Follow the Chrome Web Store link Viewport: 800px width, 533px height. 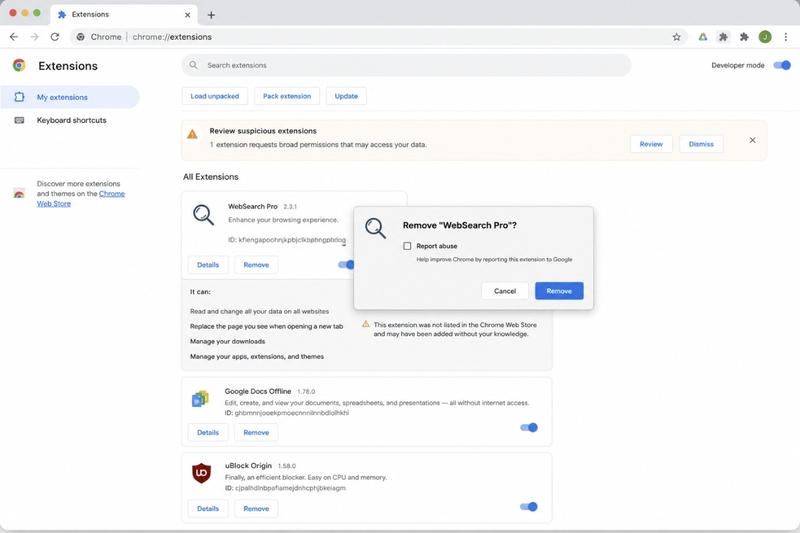click(81, 198)
